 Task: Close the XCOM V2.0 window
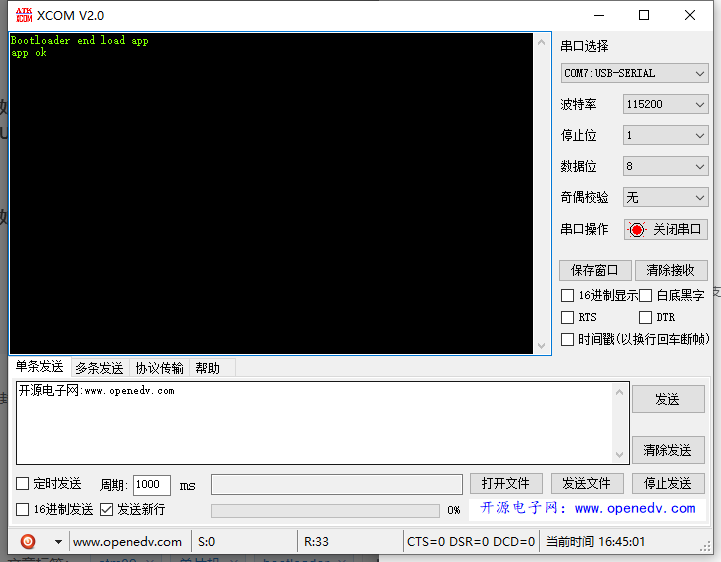coord(690,15)
